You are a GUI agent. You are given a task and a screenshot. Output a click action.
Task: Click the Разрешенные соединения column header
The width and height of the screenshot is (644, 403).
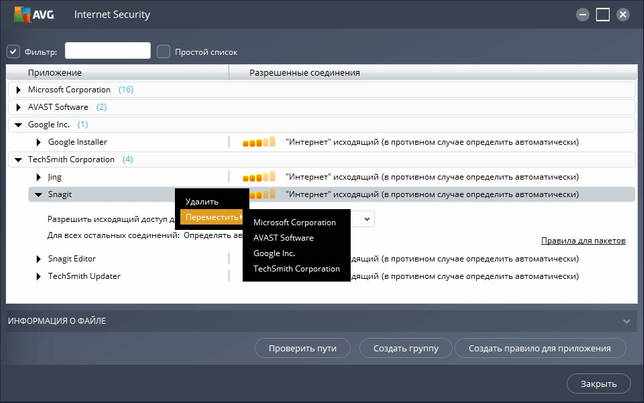pyautogui.click(x=433, y=73)
